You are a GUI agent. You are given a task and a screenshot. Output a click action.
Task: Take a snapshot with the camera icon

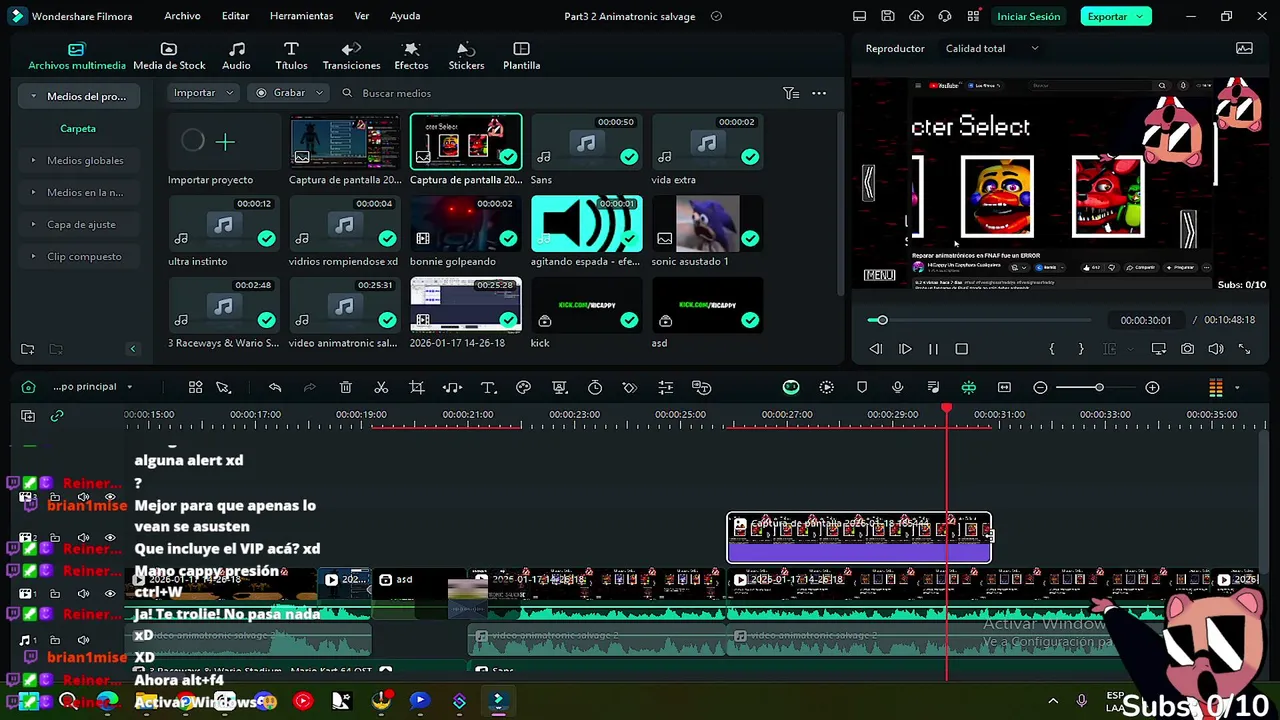tap(1187, 349)
